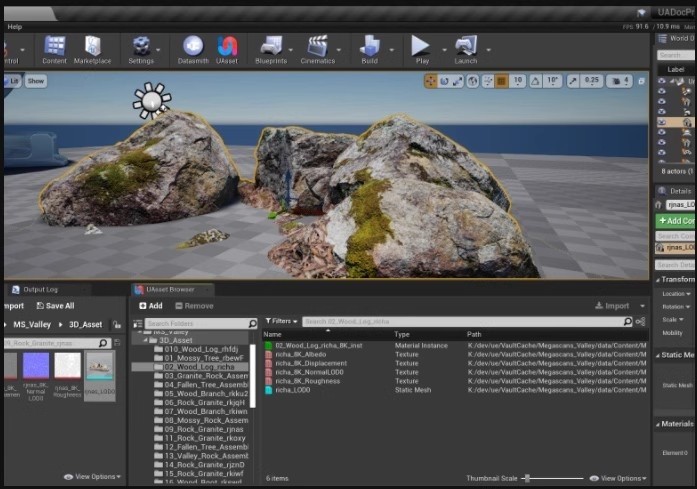Toggle visibility eye of the third outliner actor
The width and height of the screenshot is (697, 489).
(662, 101)
